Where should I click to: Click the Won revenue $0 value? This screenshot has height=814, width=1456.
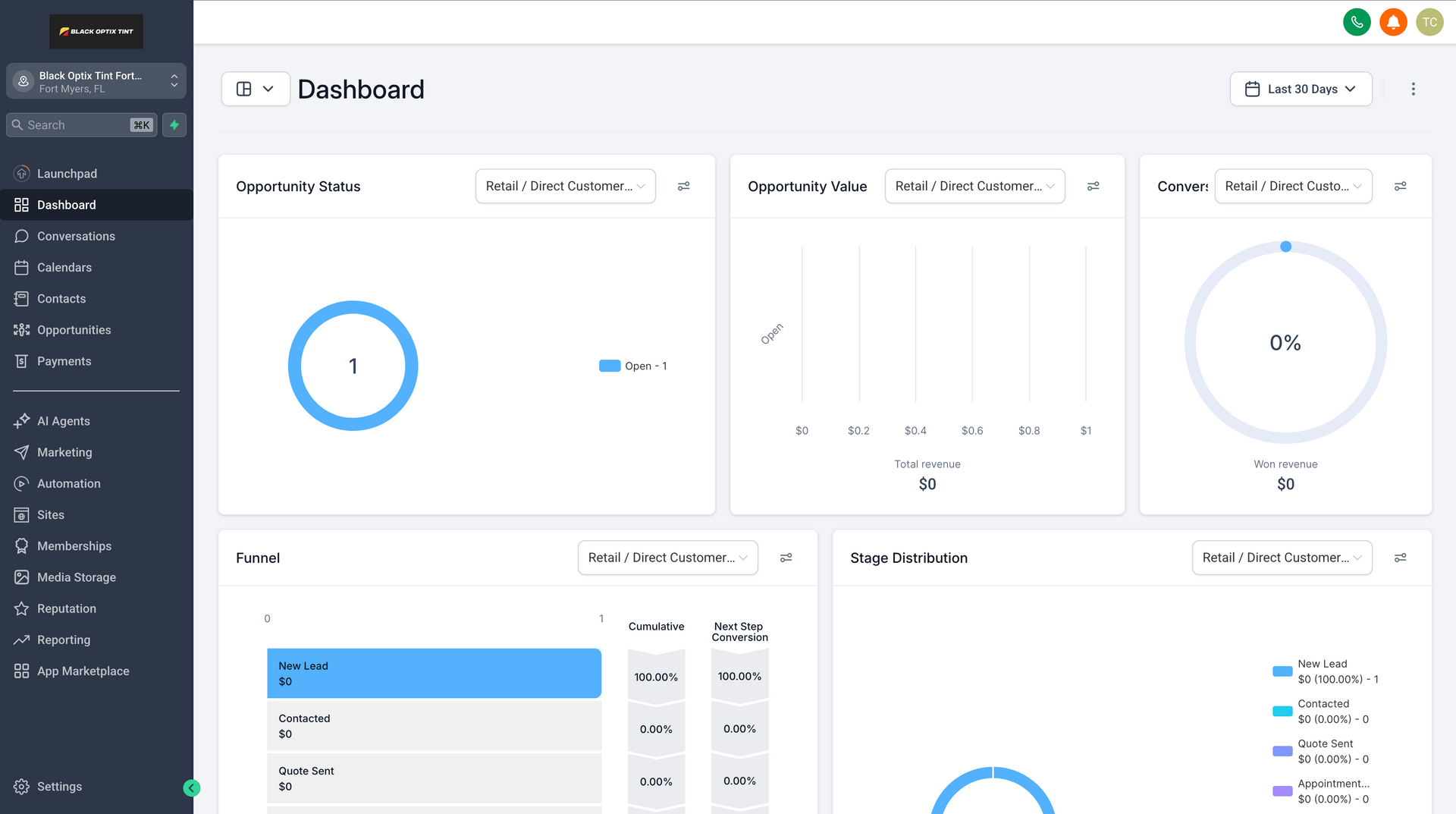1285,484
